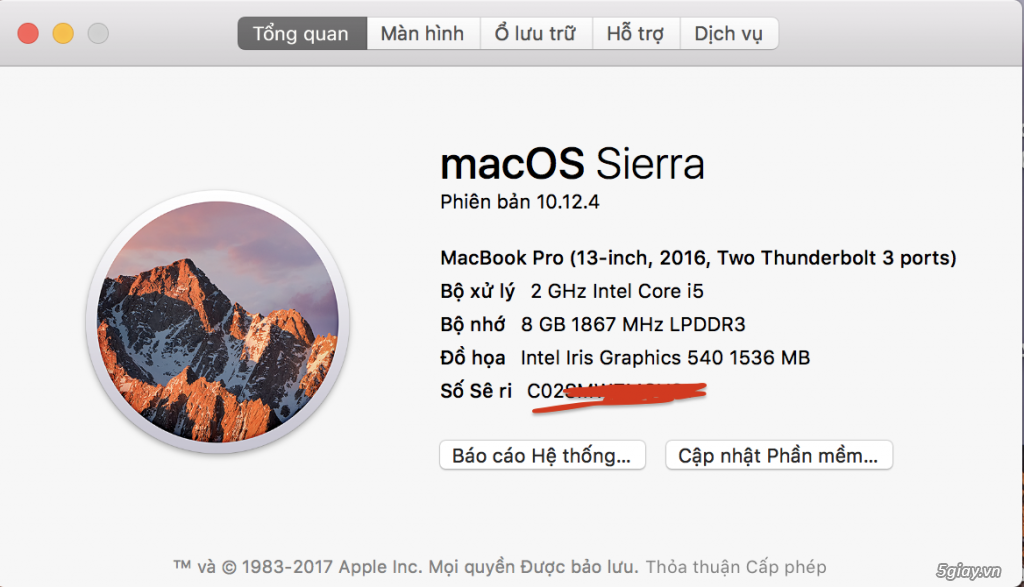The image size is (1024, 587).
Task: Click the grayed-out zoom window button
Action: [x=99, y=33]
